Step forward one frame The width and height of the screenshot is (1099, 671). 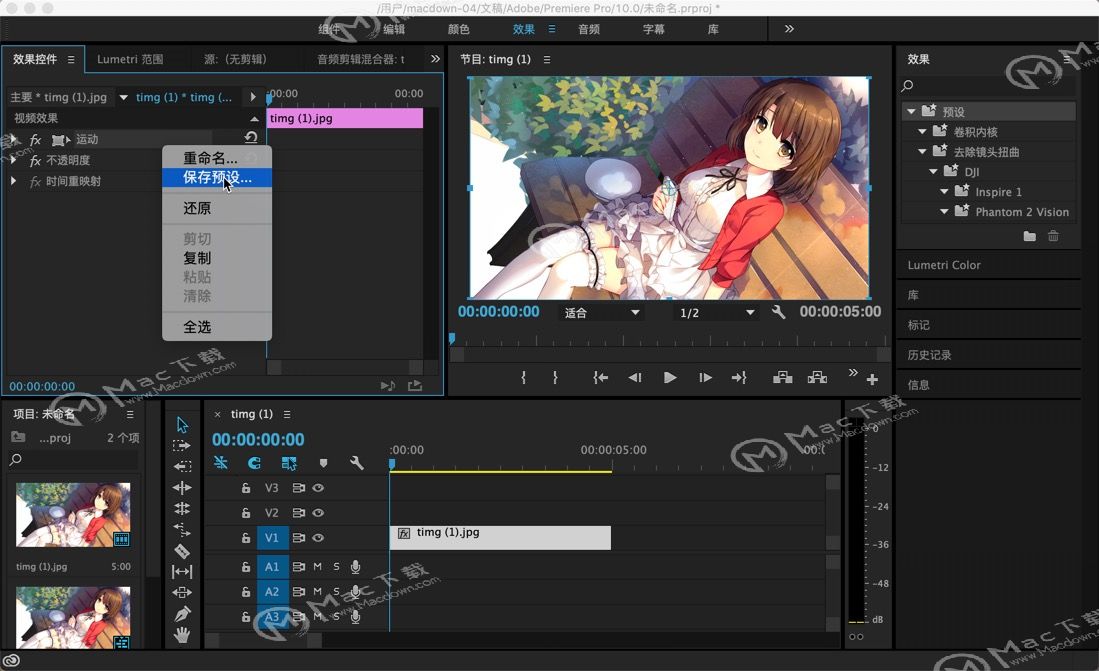point(705,378)
